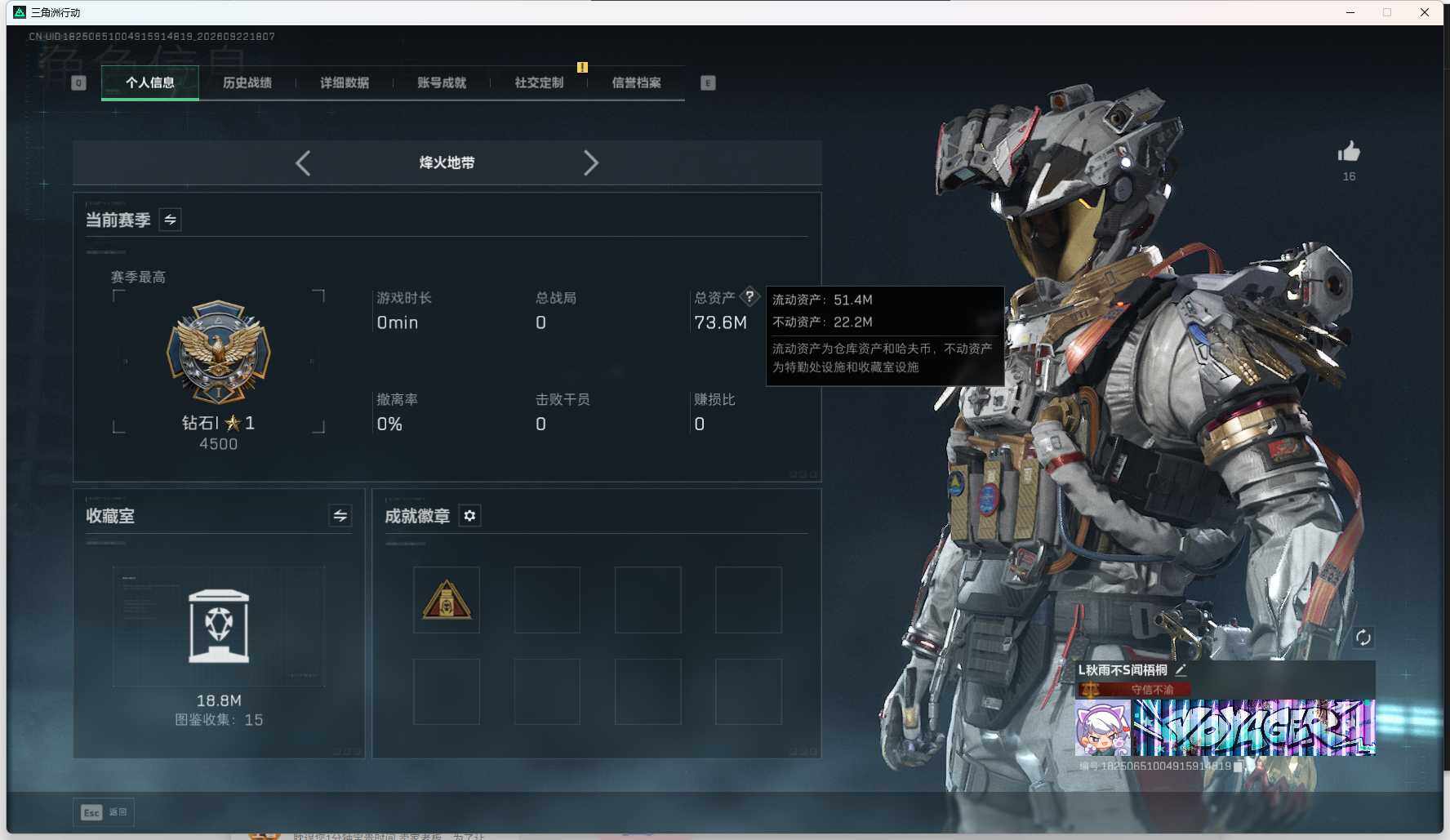Click the Q previous-tab key icon
The width and height of the screenshot is (1450, 840).
click(x=78, y=82)
